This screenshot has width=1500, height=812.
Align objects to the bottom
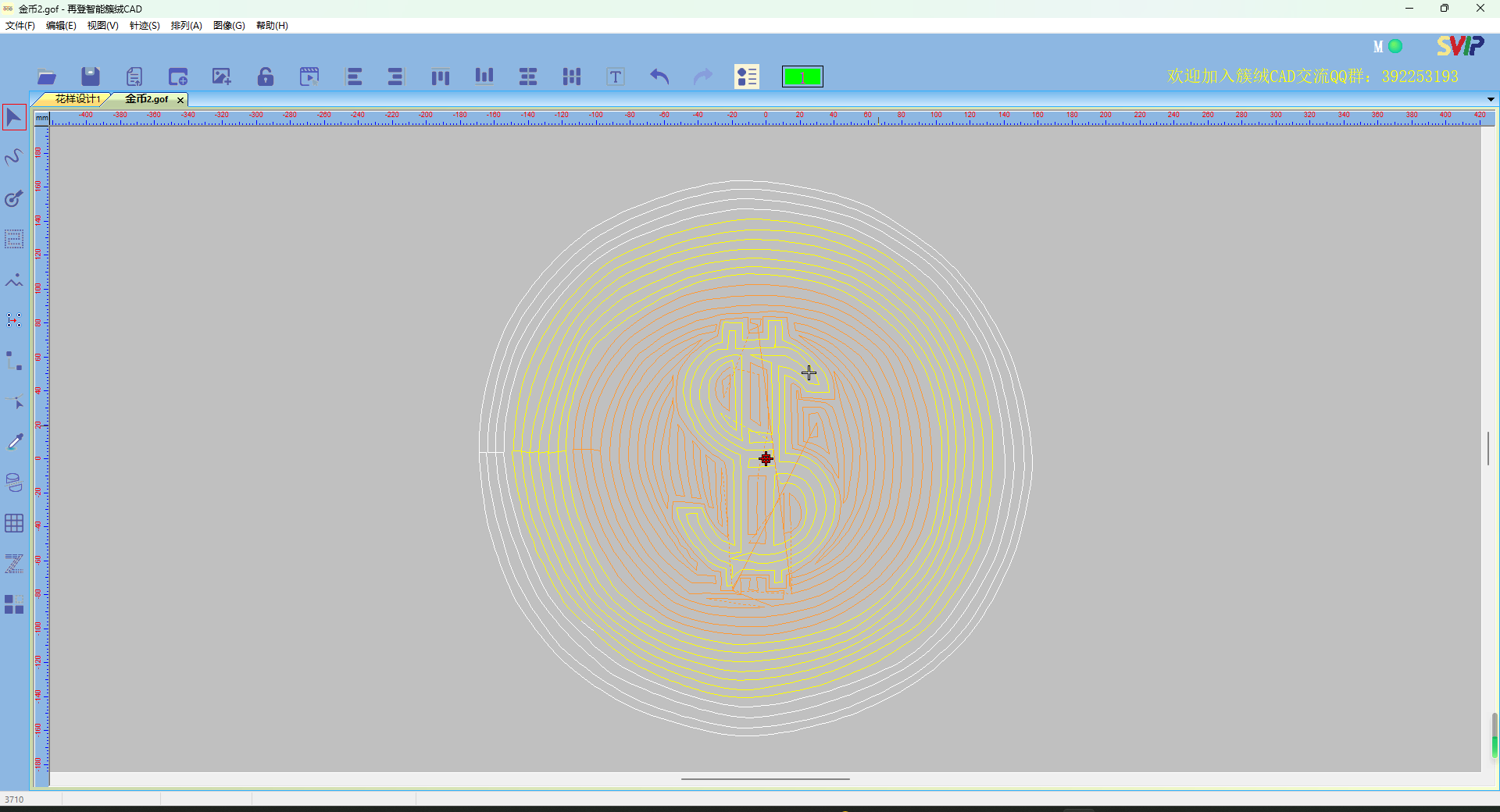[484, 76]
